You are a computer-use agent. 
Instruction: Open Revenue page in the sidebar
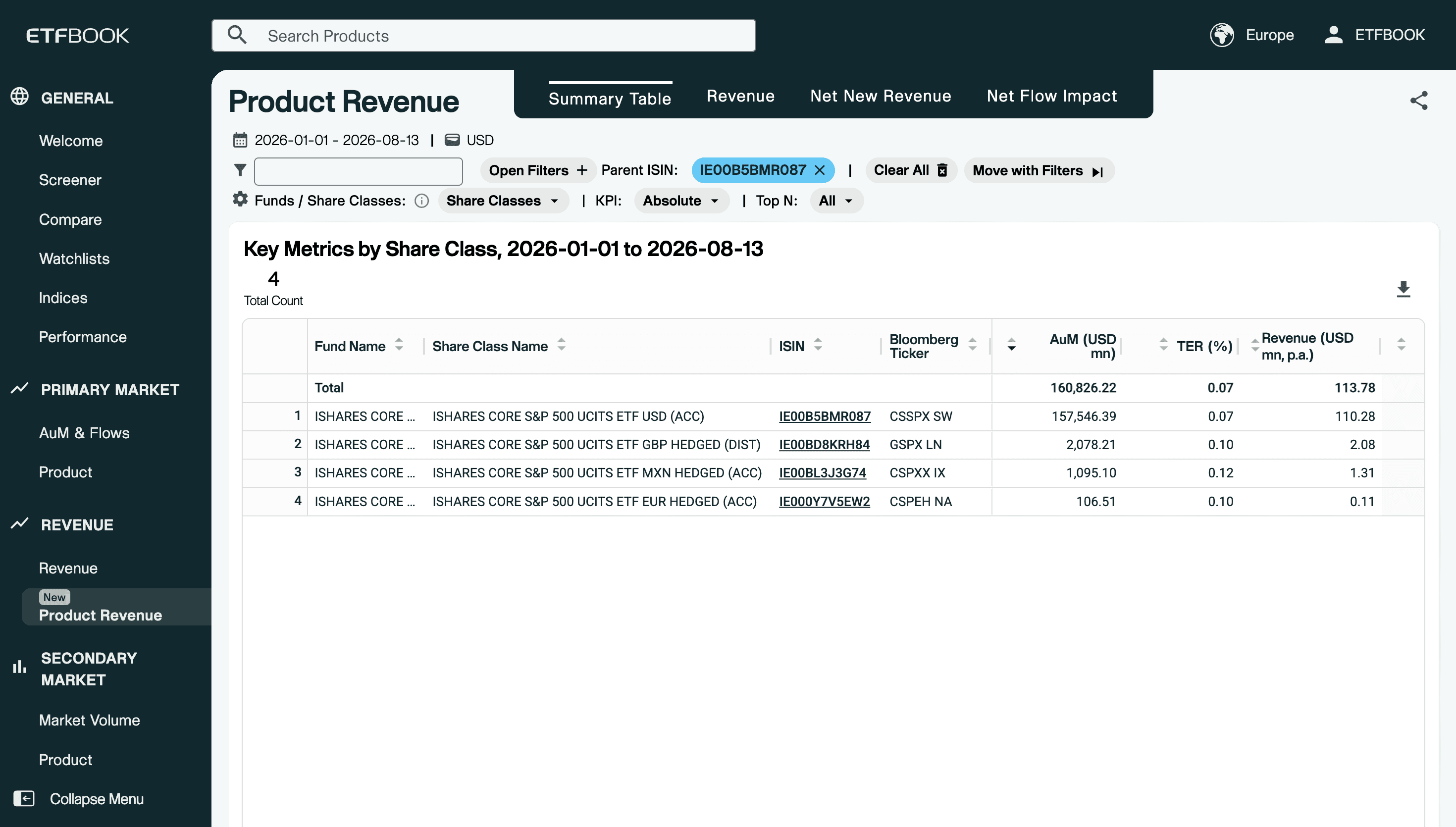point(68,568)
